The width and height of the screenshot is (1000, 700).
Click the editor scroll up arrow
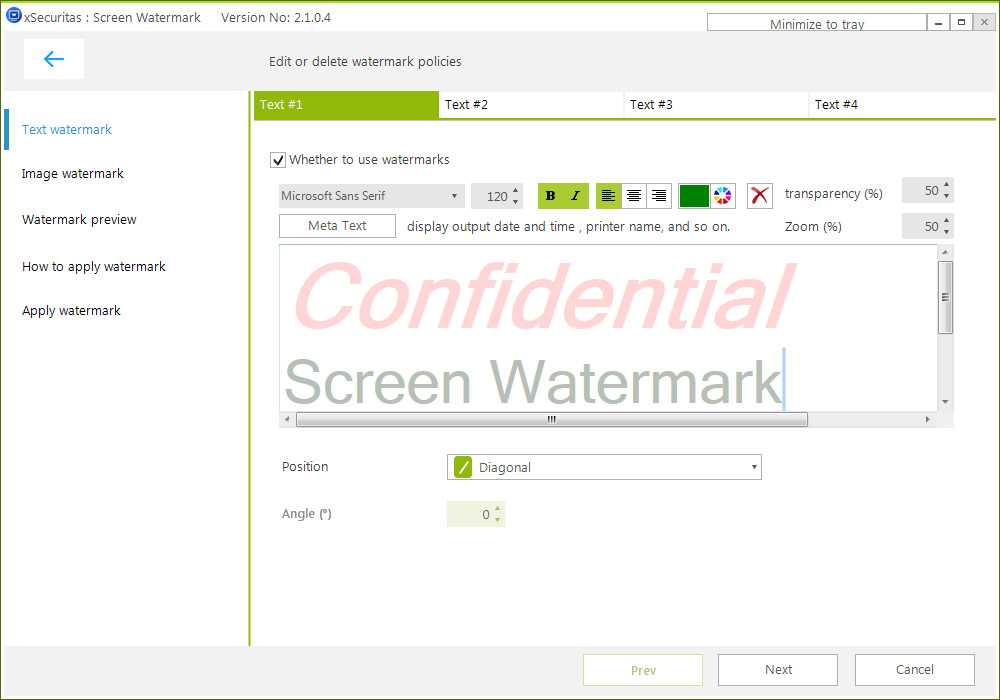[945, 252]
